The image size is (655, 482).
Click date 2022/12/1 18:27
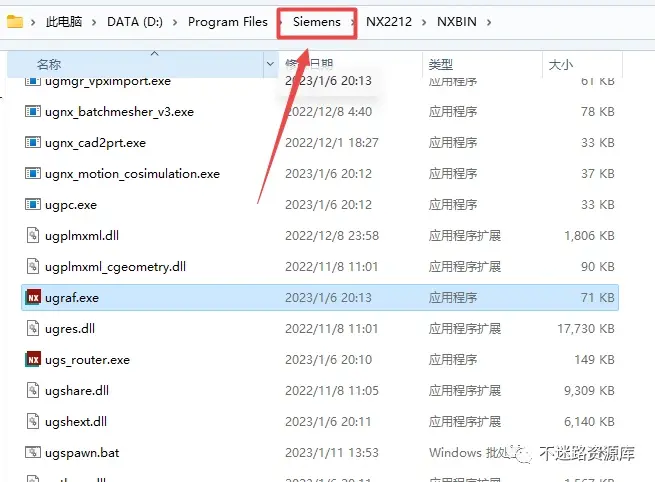332,142
